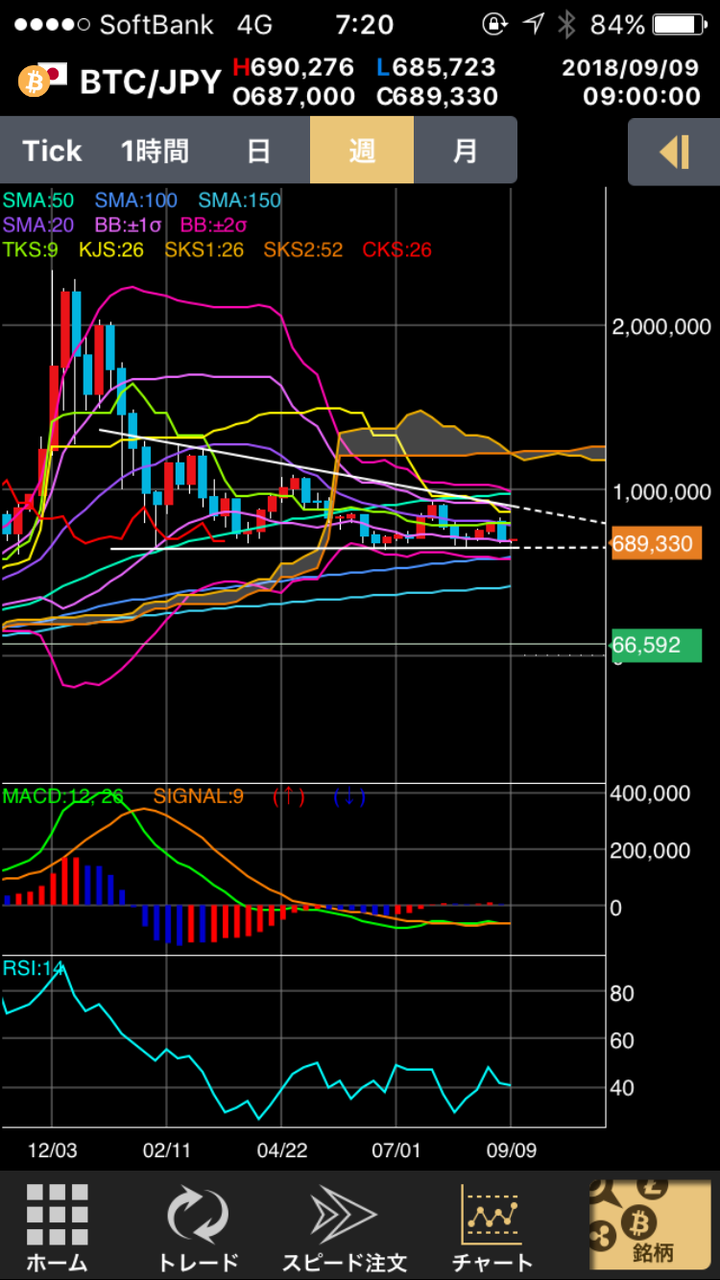Tap the battery status icon

[680, 25]
